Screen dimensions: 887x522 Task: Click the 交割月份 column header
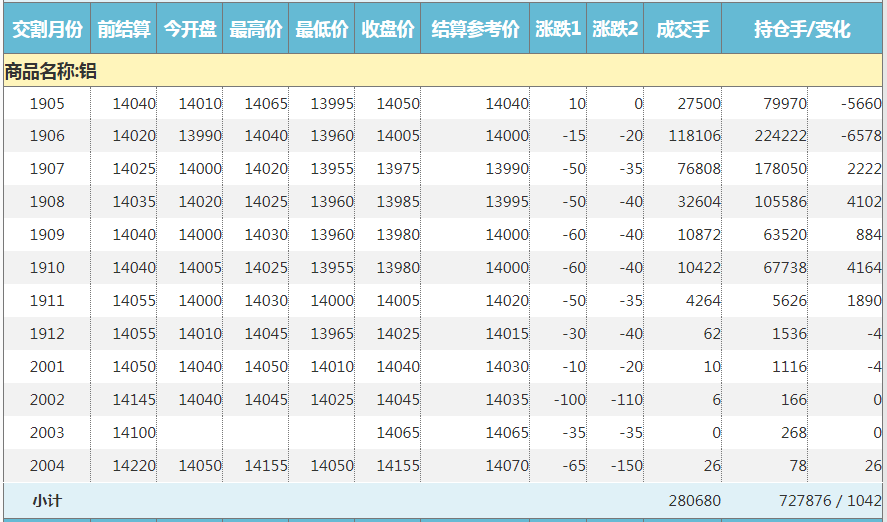point(46,30)
